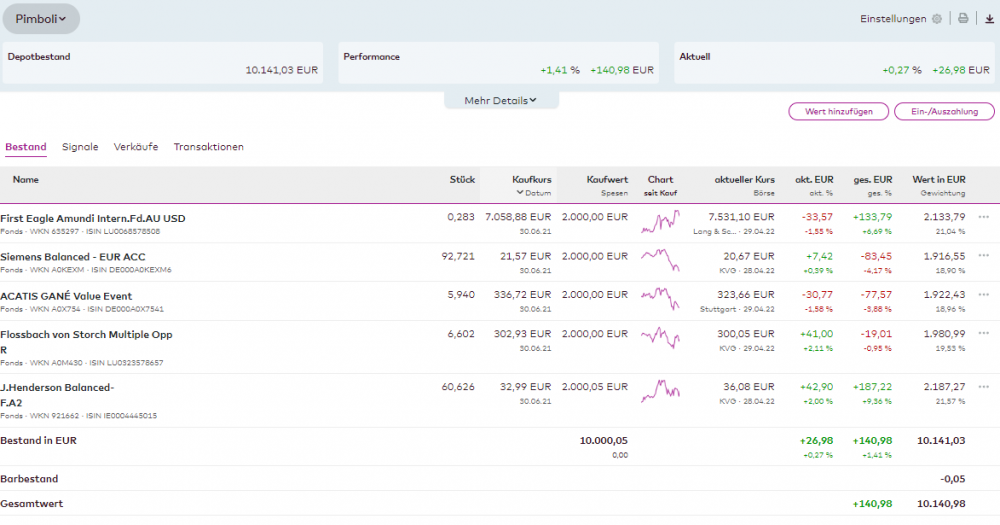
Task: Open First Eagle Amundi fund chart thumbnail
Action: [660, 222]
